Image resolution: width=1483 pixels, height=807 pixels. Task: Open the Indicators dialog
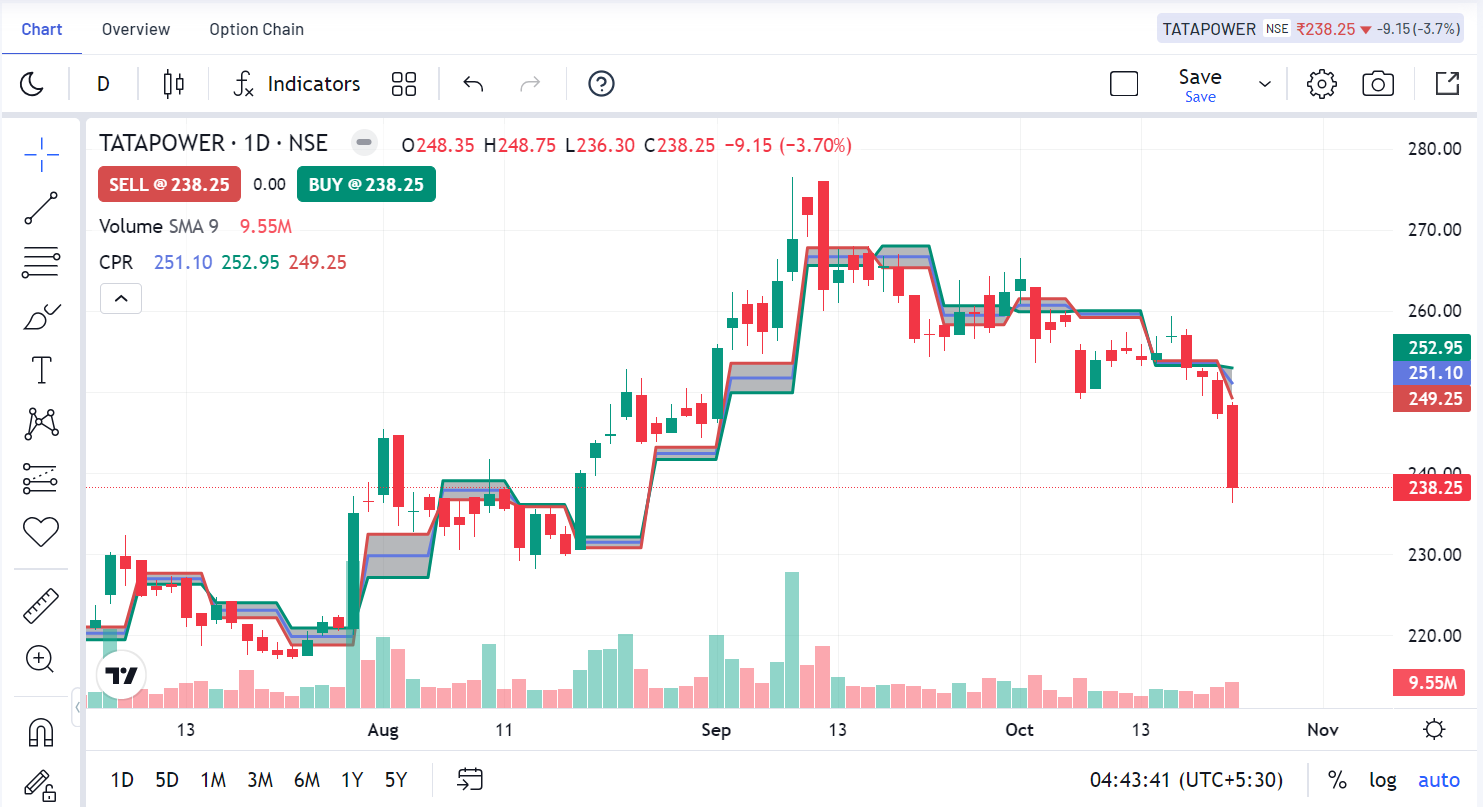tap(296, 84)
